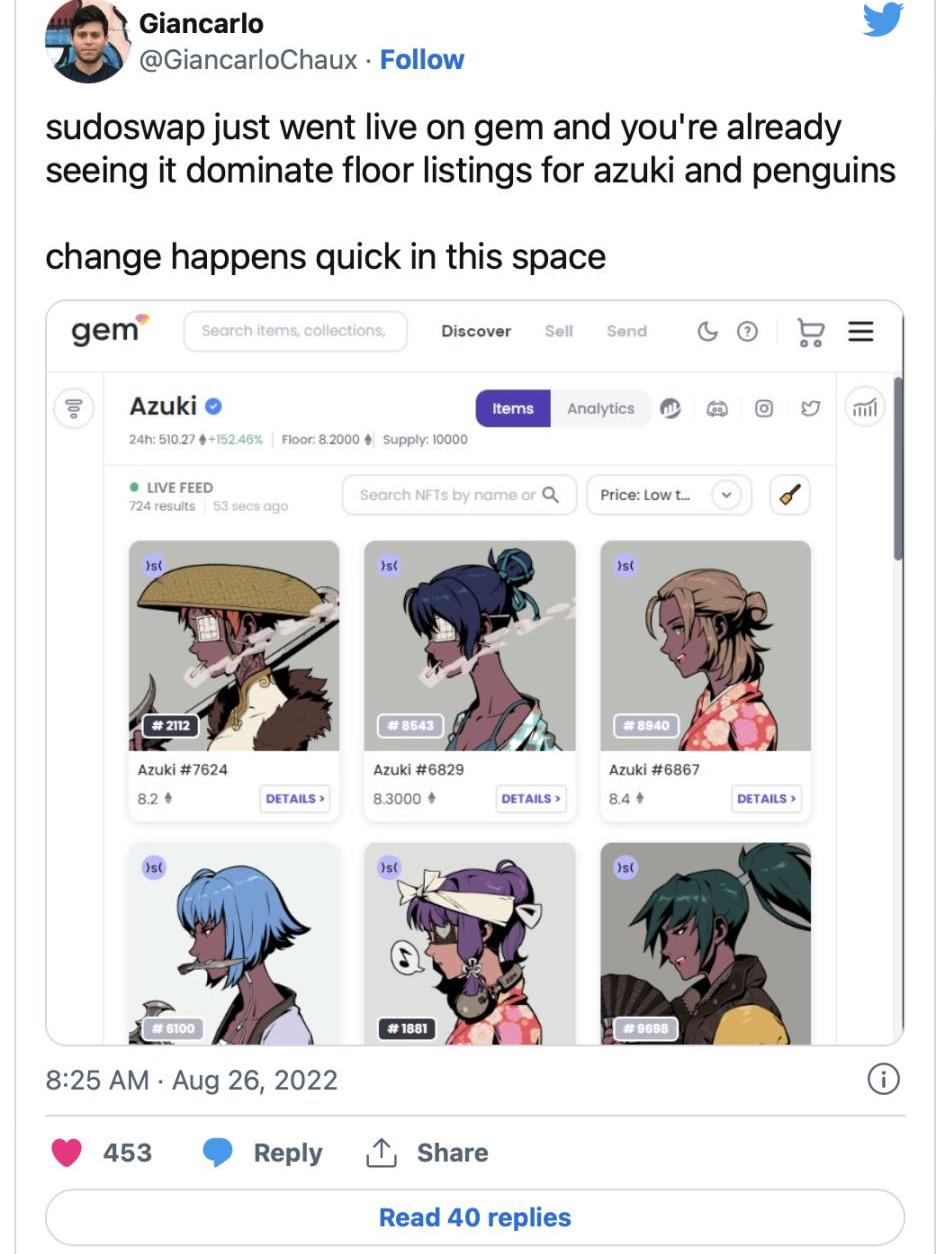
Task: Activate the sweep broom icon
Action: click(790, 495)
